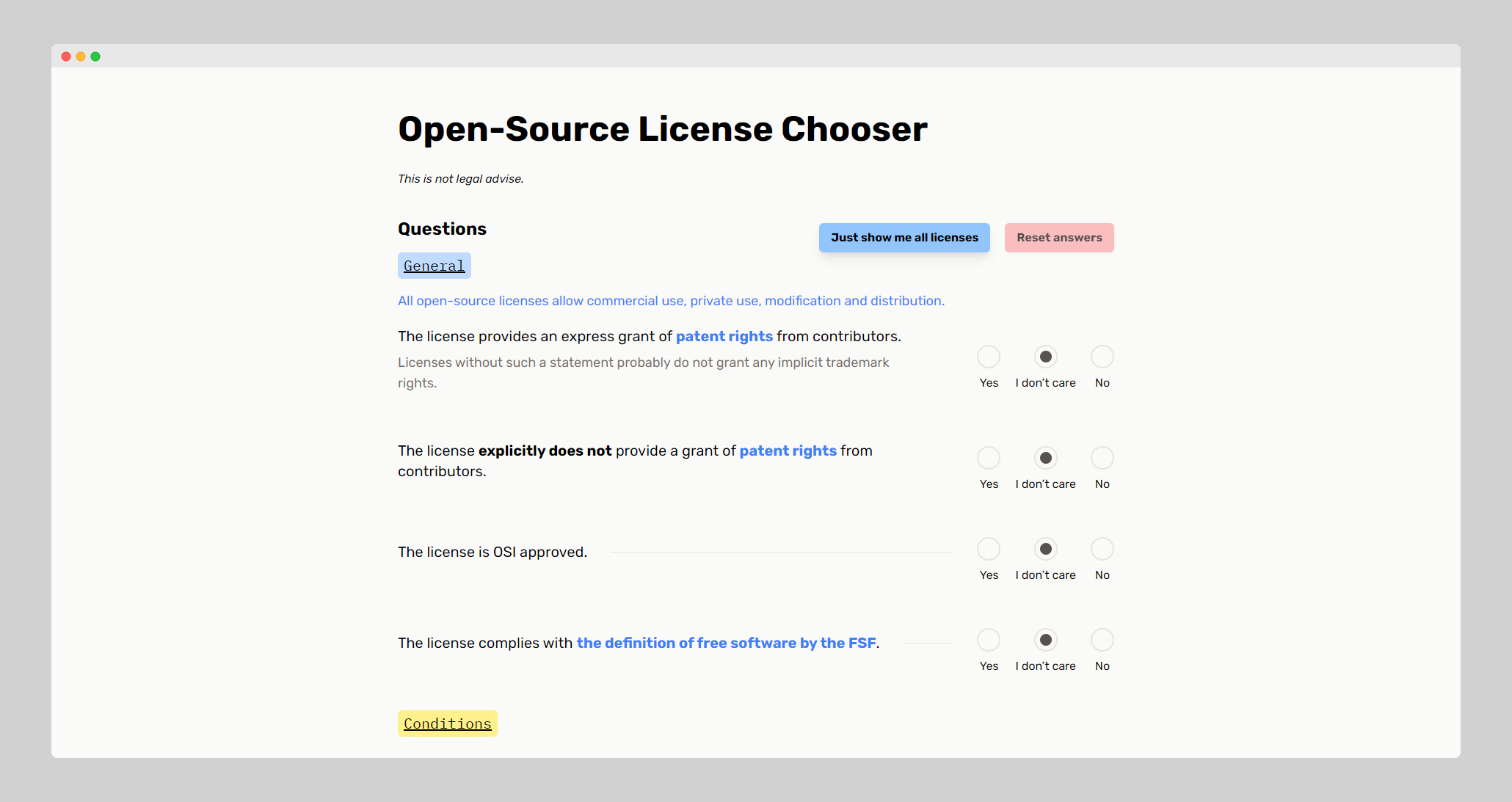This screenshot has height=802, width=1512.
Task: Click the Reset answers button
Action: 1059,238
